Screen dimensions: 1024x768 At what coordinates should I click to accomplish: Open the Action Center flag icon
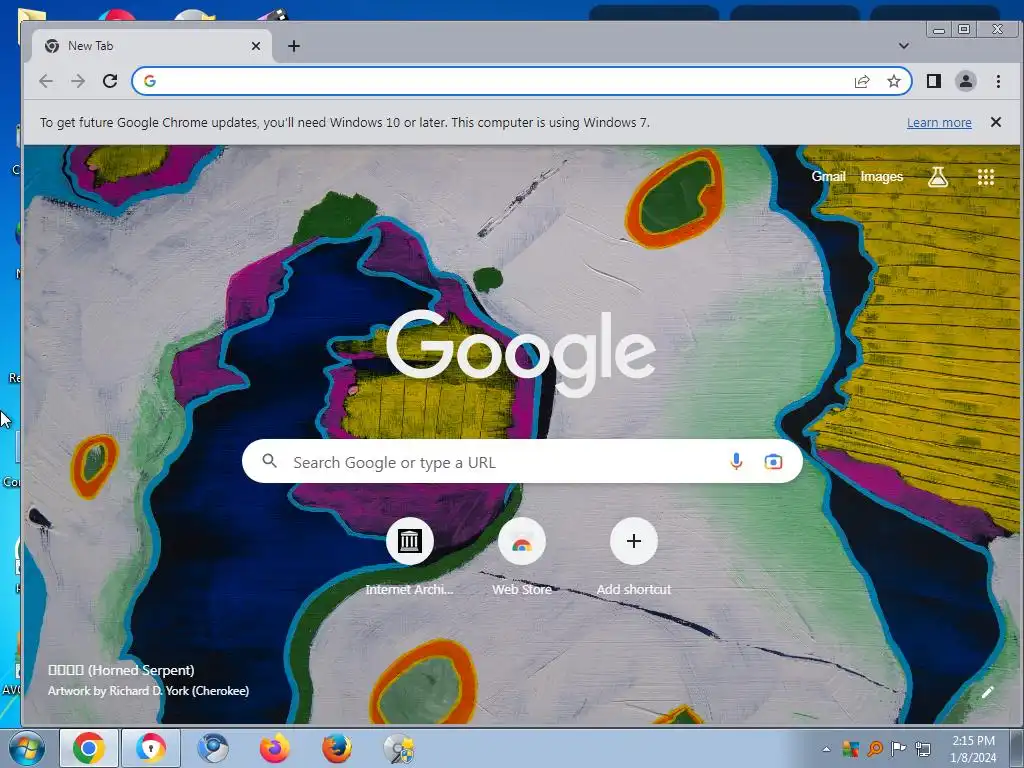point(899,748)
